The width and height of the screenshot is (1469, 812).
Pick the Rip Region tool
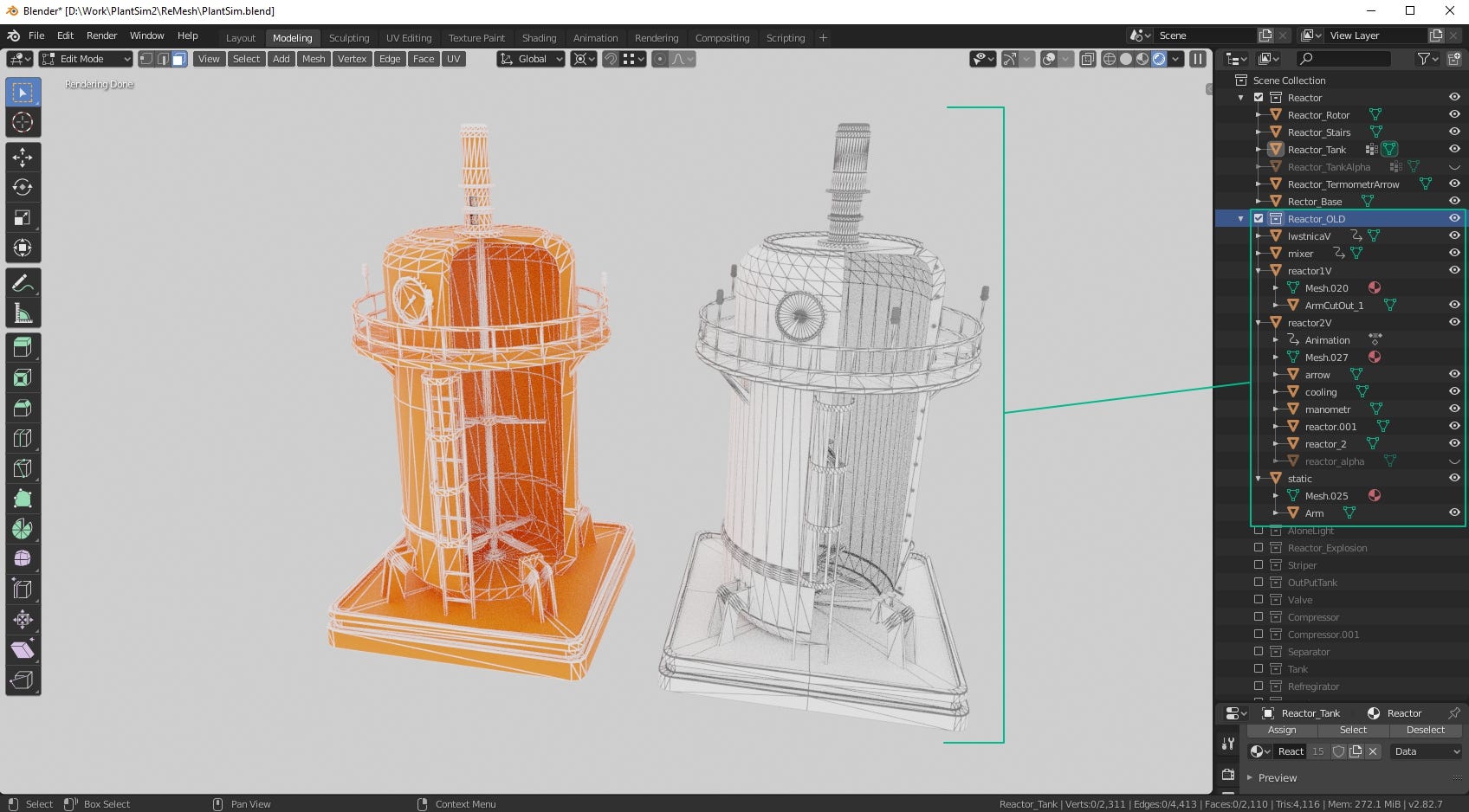(x=23, y=680)
